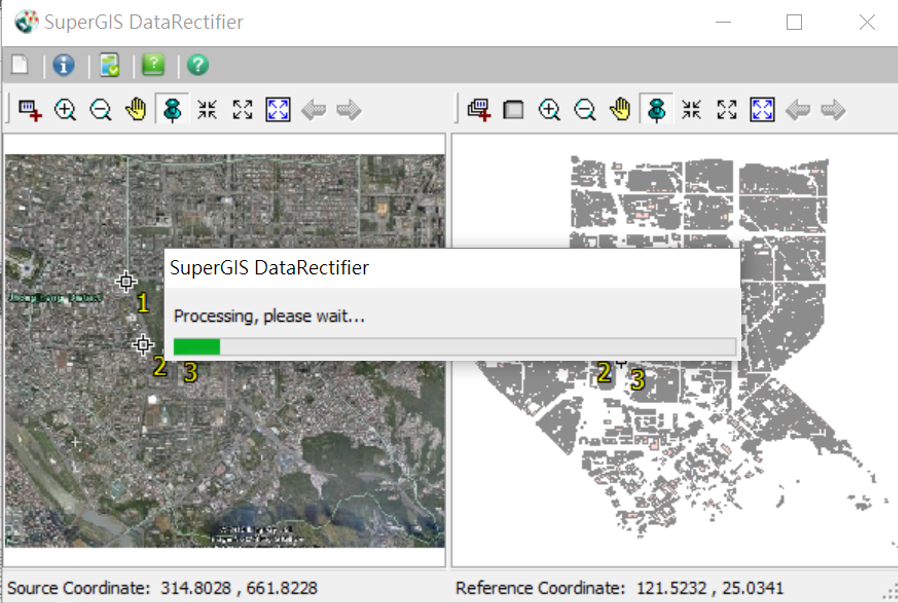Select Zoom Out tool in reference toolbar
Image resolution: width=898 pixels, height=603 pixels.
coord(585,109)
